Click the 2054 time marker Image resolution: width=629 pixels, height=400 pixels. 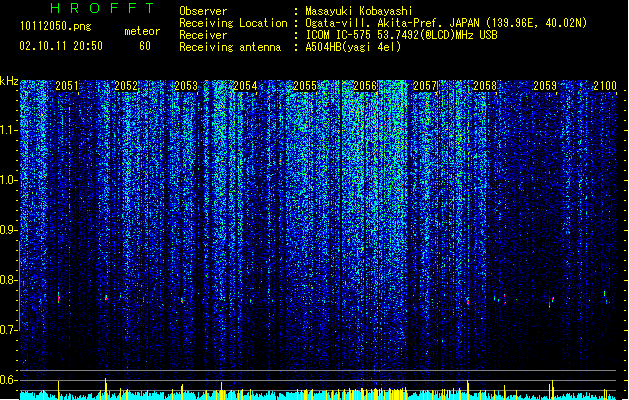point(246,86)
